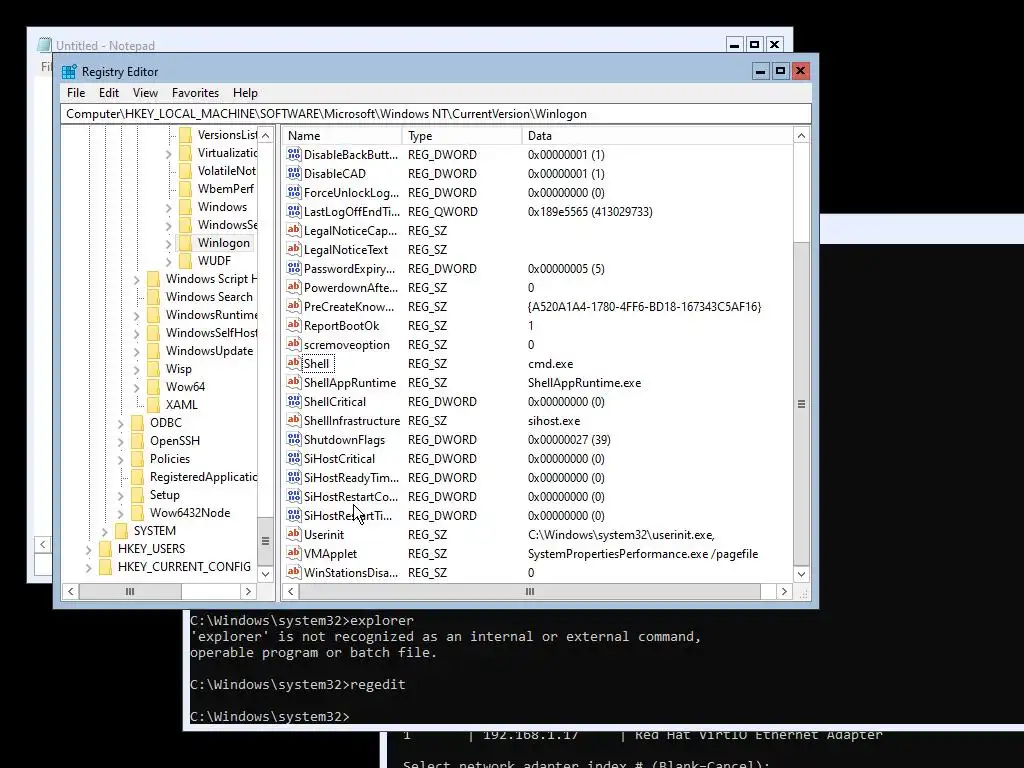The image size is (1024, 768).
Task: Select the PasswordExpiryWarning value icon
Action: (x=294, y=268)
